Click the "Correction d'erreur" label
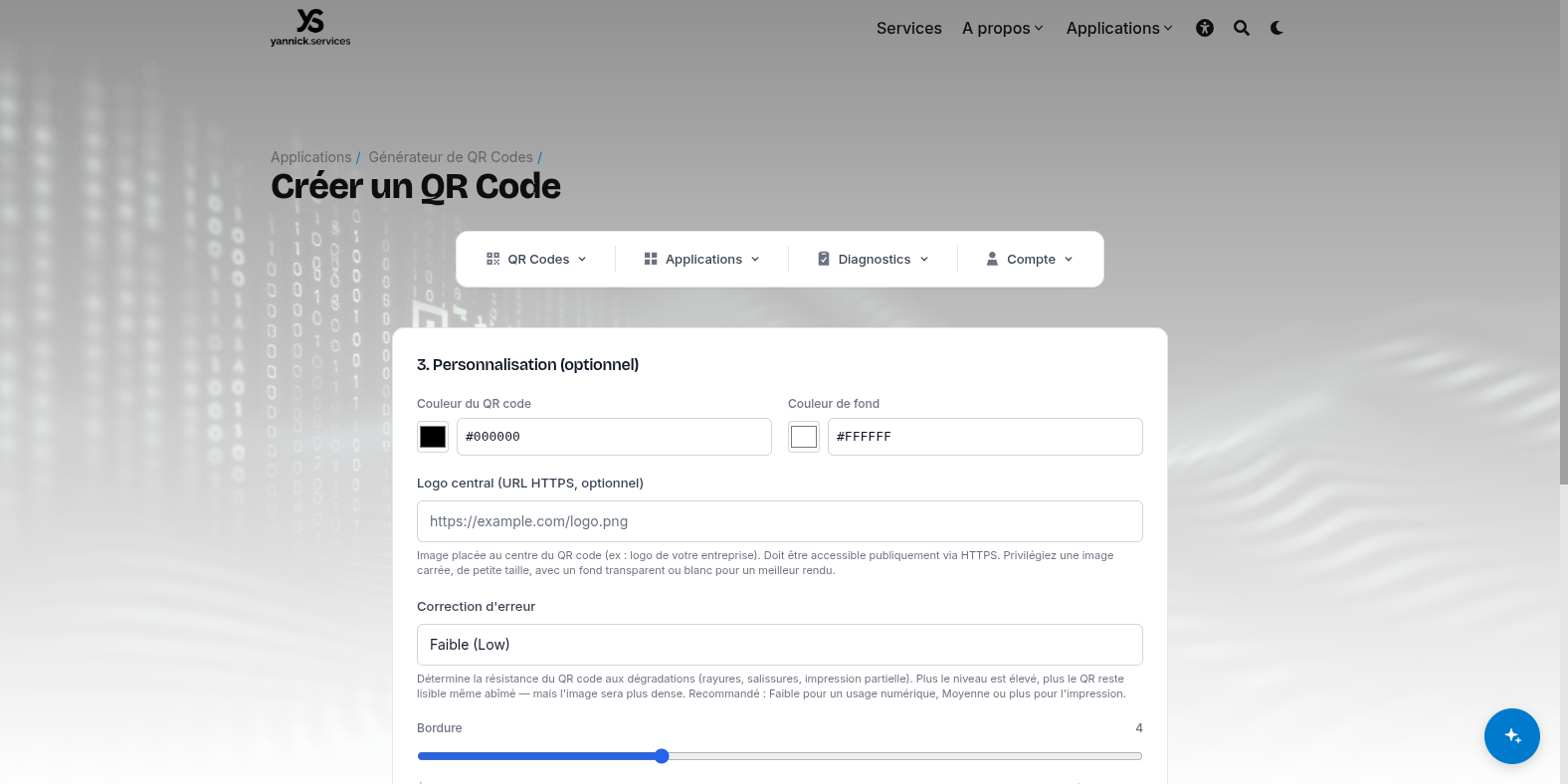Screen dimensions: 1568x784 (x=476, y=607)
